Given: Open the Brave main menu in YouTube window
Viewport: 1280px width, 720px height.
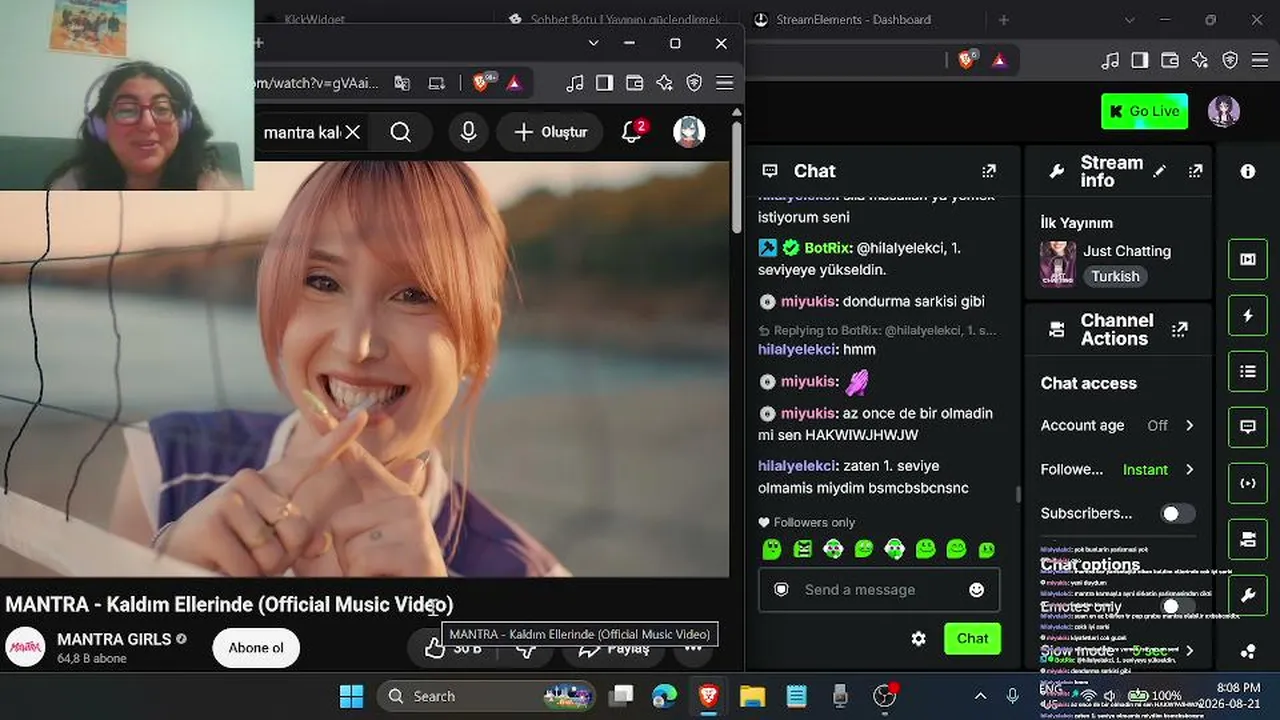Looking at the screenshot, I should 724,83.
